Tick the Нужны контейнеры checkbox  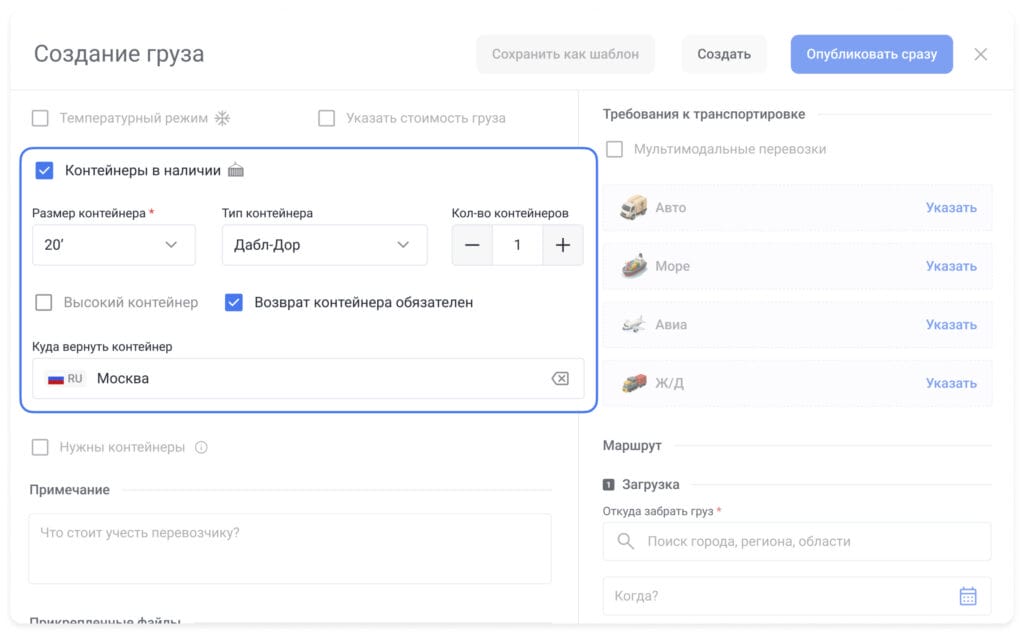tap(40, 447)
